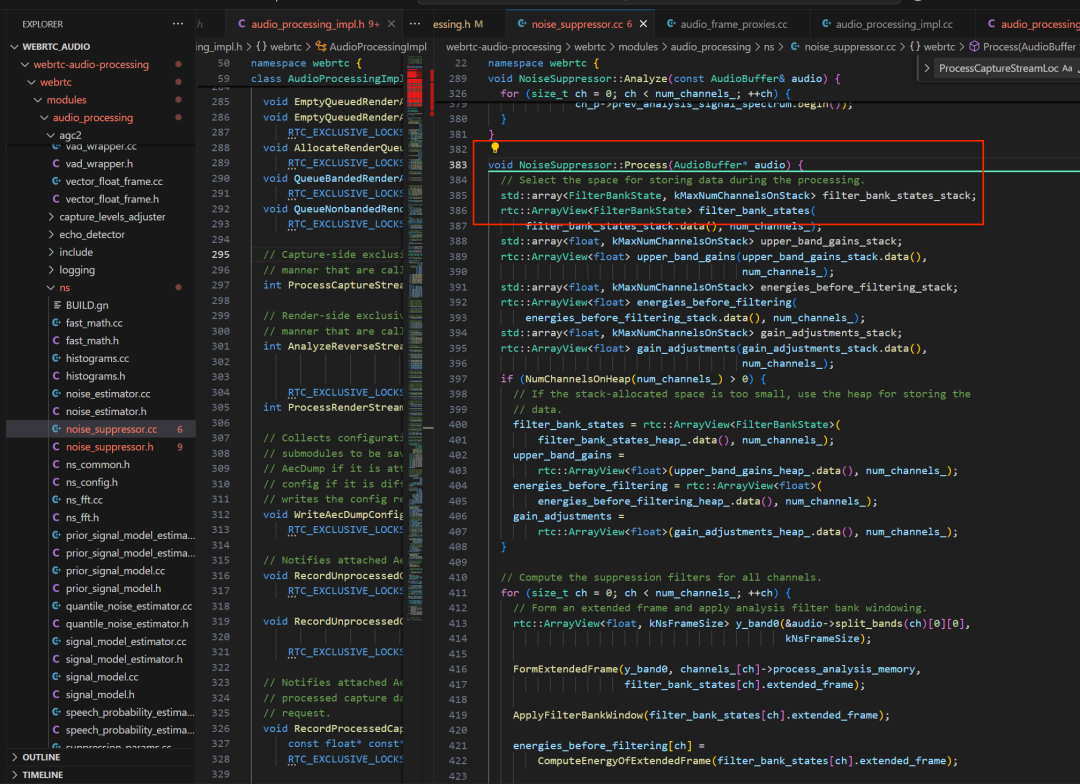The height and width of the screenshot is (784, 1080).
Task: Click line number 410 gutter
Action: pos(458,577)
